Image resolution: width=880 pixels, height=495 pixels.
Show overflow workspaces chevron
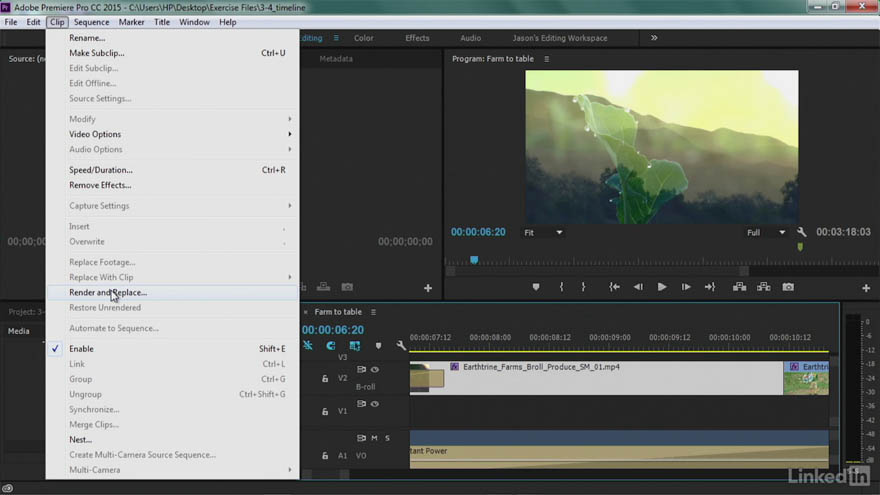(654, 38)
